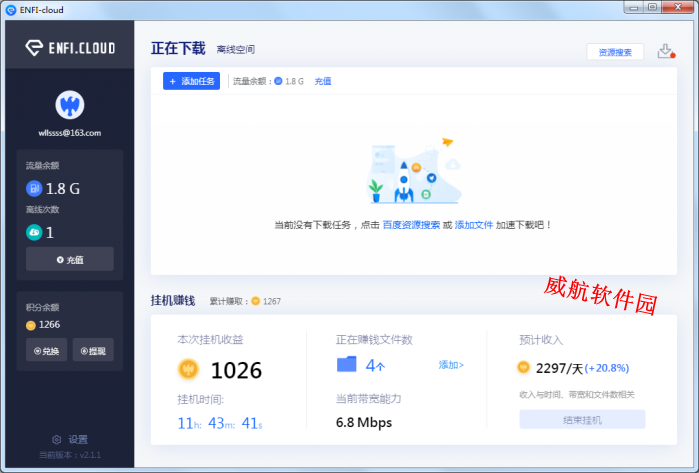Screen dimensions: 699x473
Task: Open the 百度资源搜索 link
Action: [411, 225]
